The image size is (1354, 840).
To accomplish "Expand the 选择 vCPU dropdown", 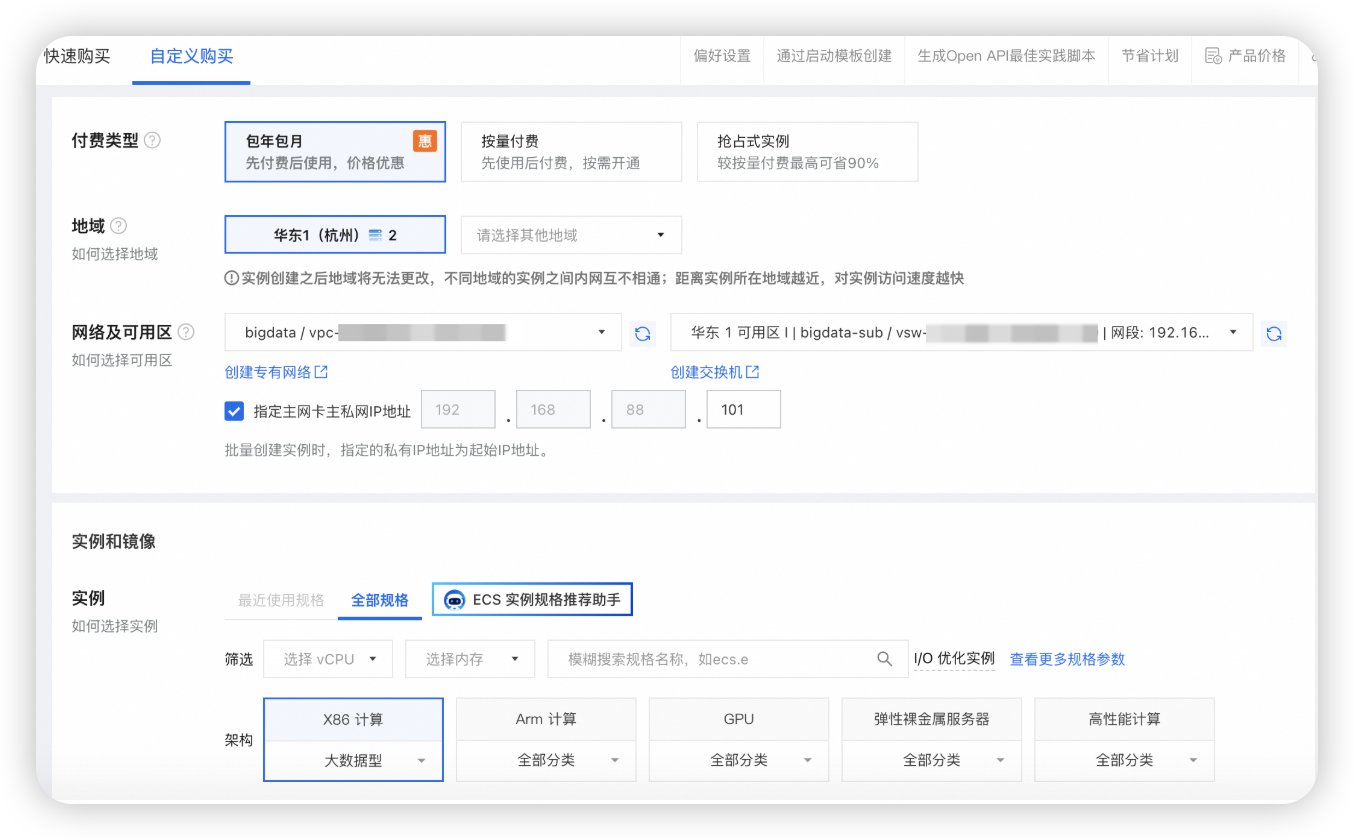I will click(x=327, y=659).
